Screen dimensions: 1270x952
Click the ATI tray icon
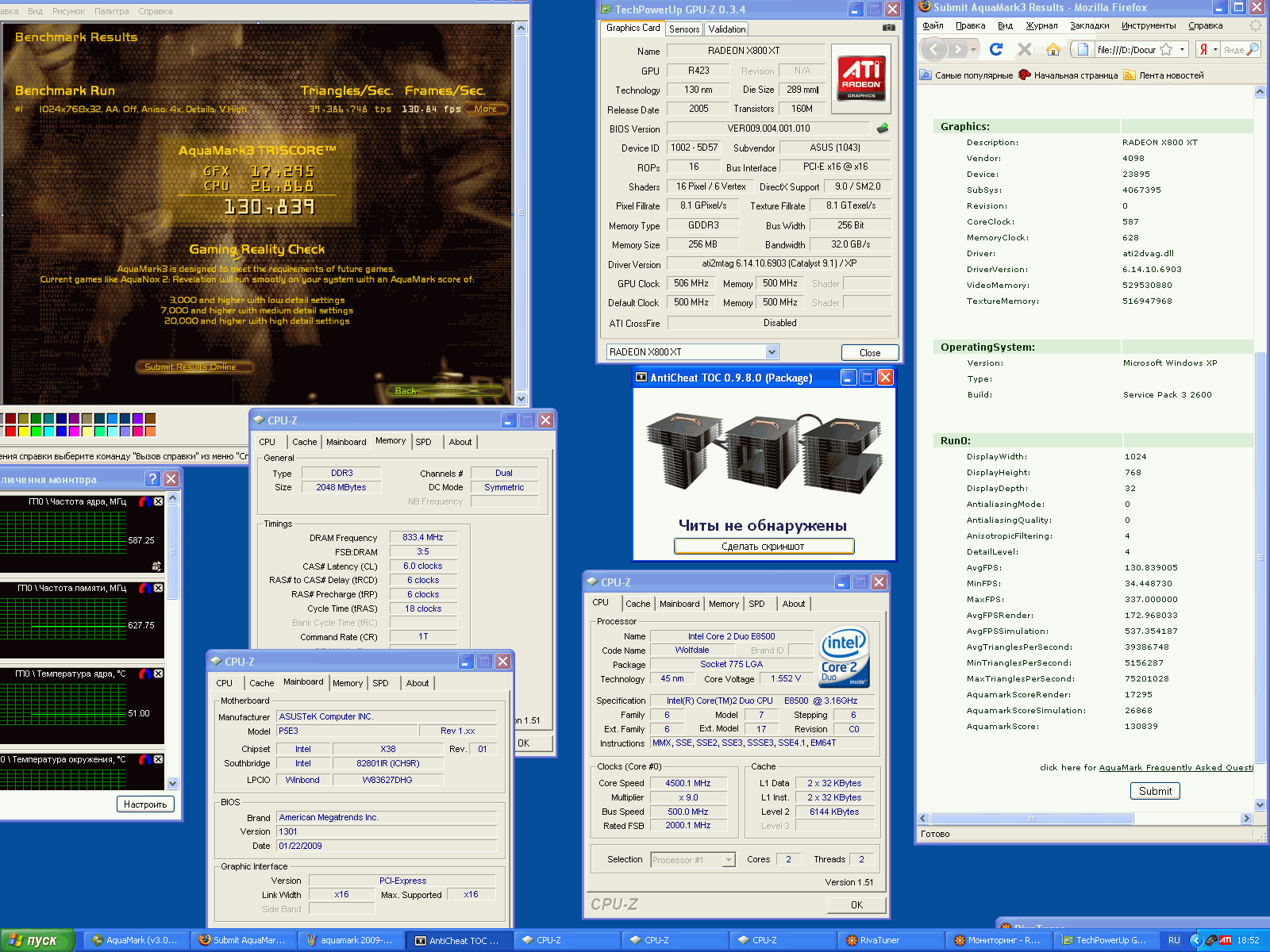1225,940
